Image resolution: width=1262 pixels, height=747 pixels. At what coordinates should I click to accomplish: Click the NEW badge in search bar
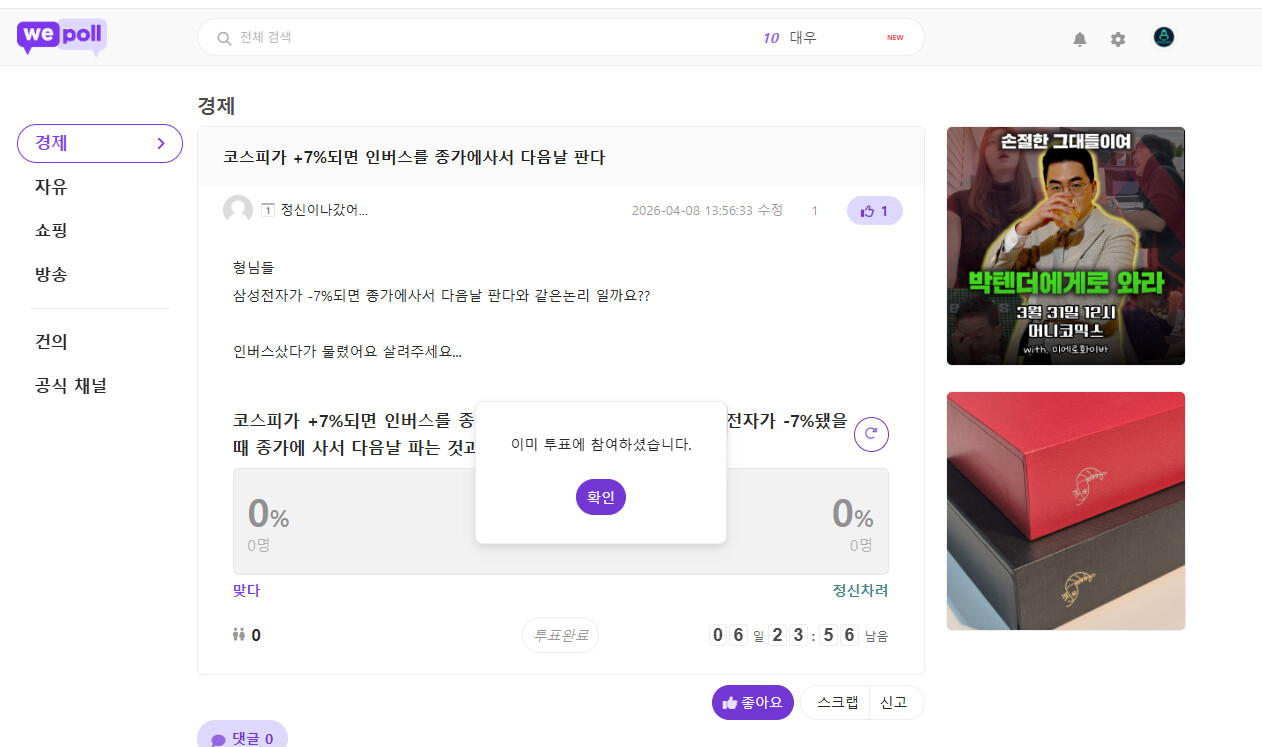coord(895,38)
